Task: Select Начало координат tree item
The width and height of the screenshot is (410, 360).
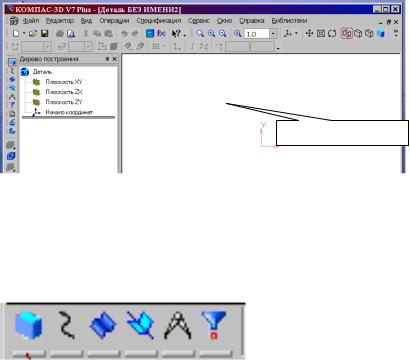Action: tap(69, 112)
